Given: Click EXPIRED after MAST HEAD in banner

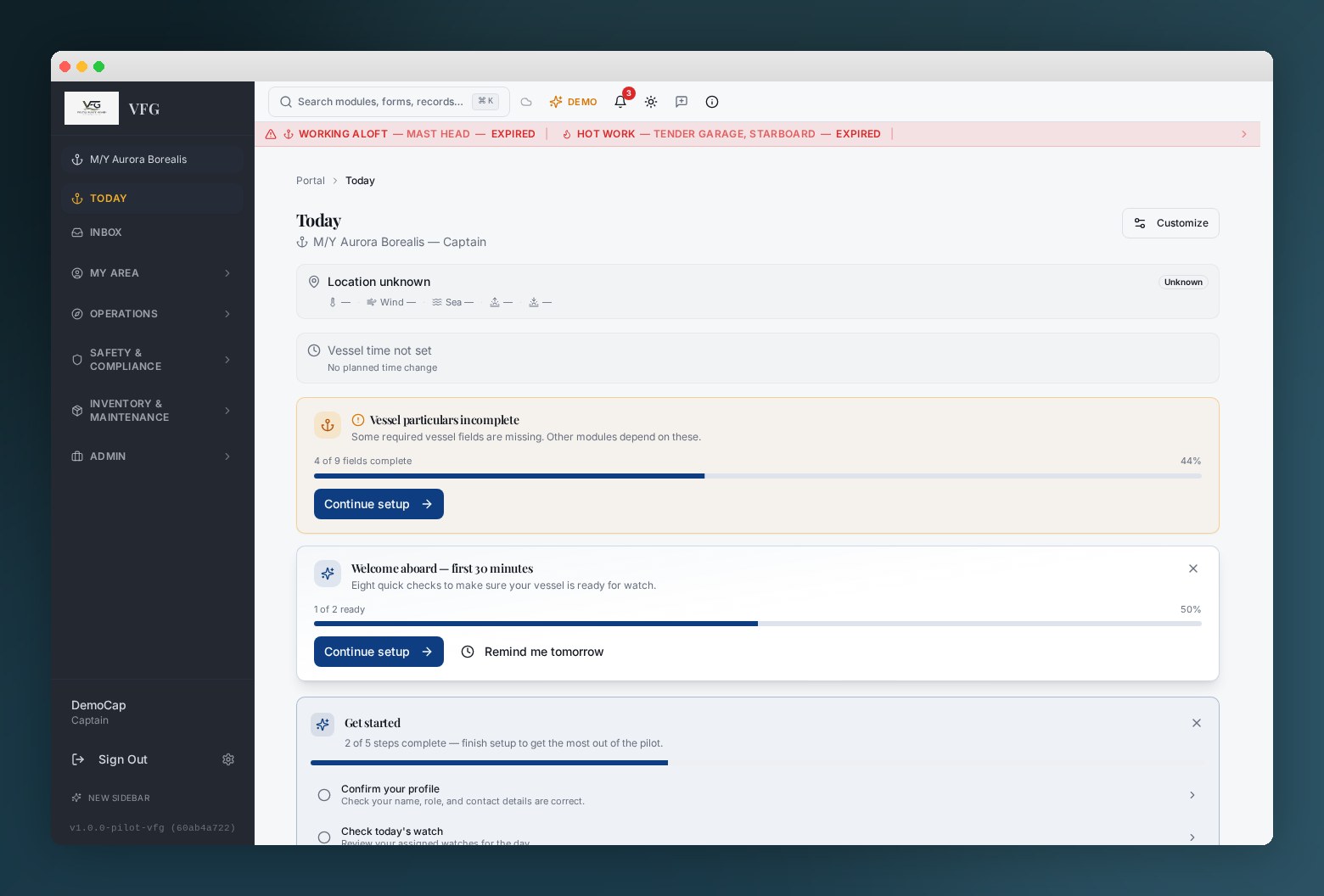Looking at the screenshot, I should (x=513, y=134).
